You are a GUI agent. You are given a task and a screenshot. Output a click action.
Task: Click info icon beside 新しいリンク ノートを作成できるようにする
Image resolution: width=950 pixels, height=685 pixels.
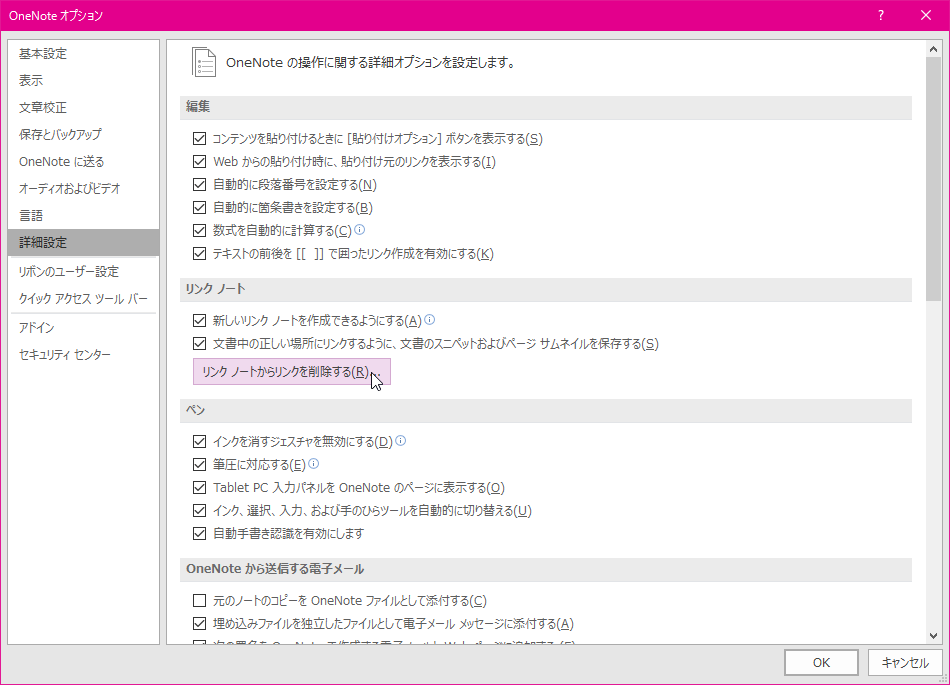[430, 319]
